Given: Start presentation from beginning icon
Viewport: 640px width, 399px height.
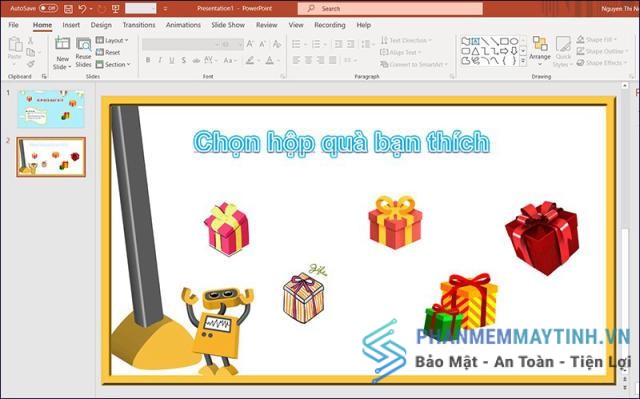Looking at the screenshot, I should tap(116, 9).
